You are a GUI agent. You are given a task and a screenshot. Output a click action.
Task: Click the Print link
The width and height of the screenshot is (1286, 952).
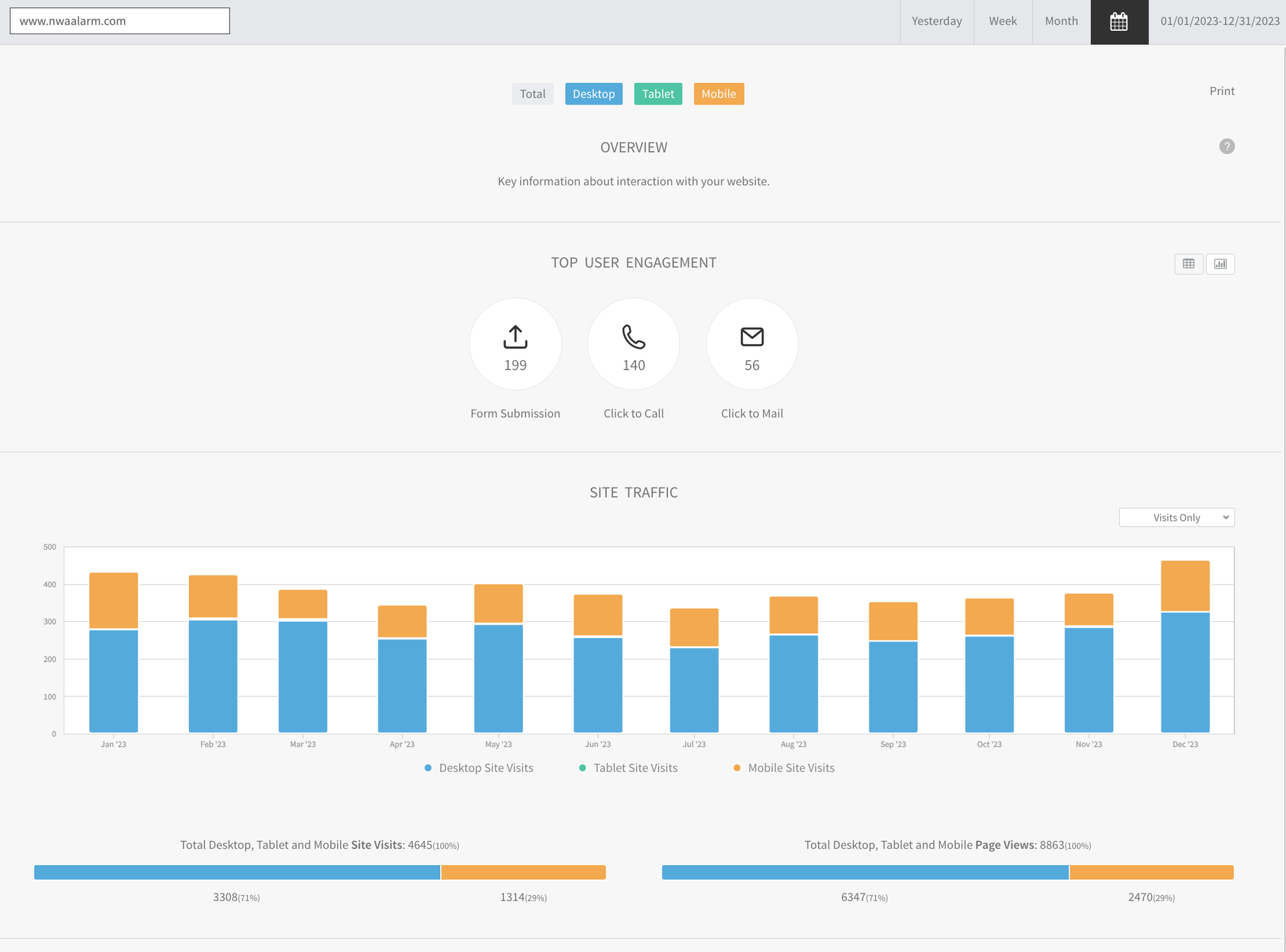point(1222,91)
